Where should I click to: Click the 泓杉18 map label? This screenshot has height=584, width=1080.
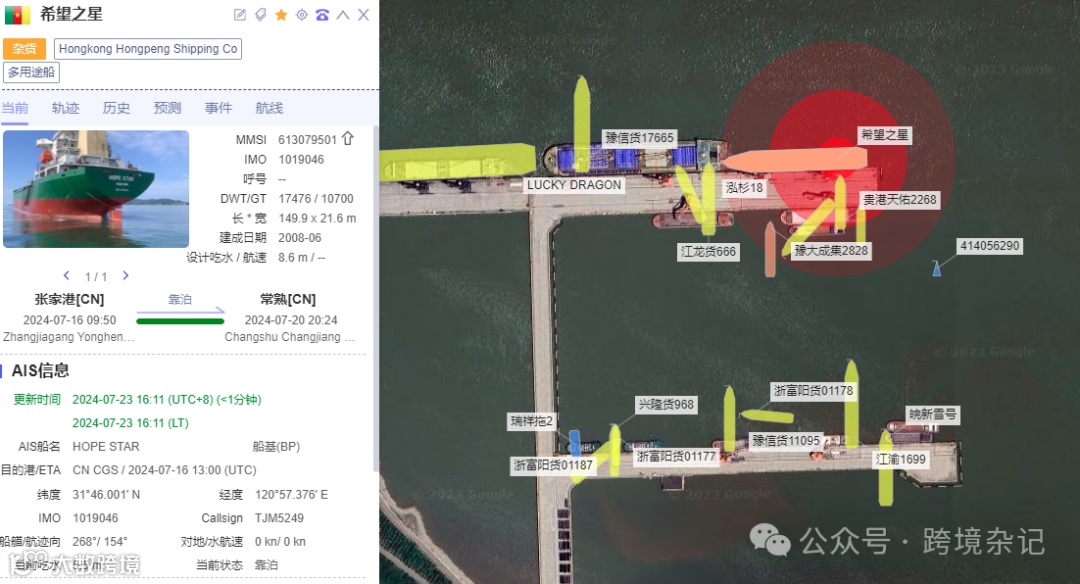(x=745, y=187)
